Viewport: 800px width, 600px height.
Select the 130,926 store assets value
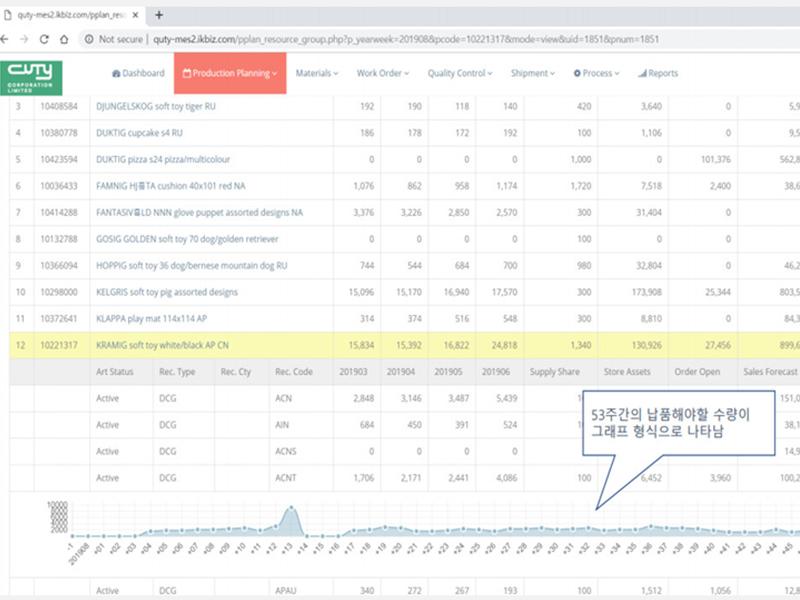tap(646, 345)
